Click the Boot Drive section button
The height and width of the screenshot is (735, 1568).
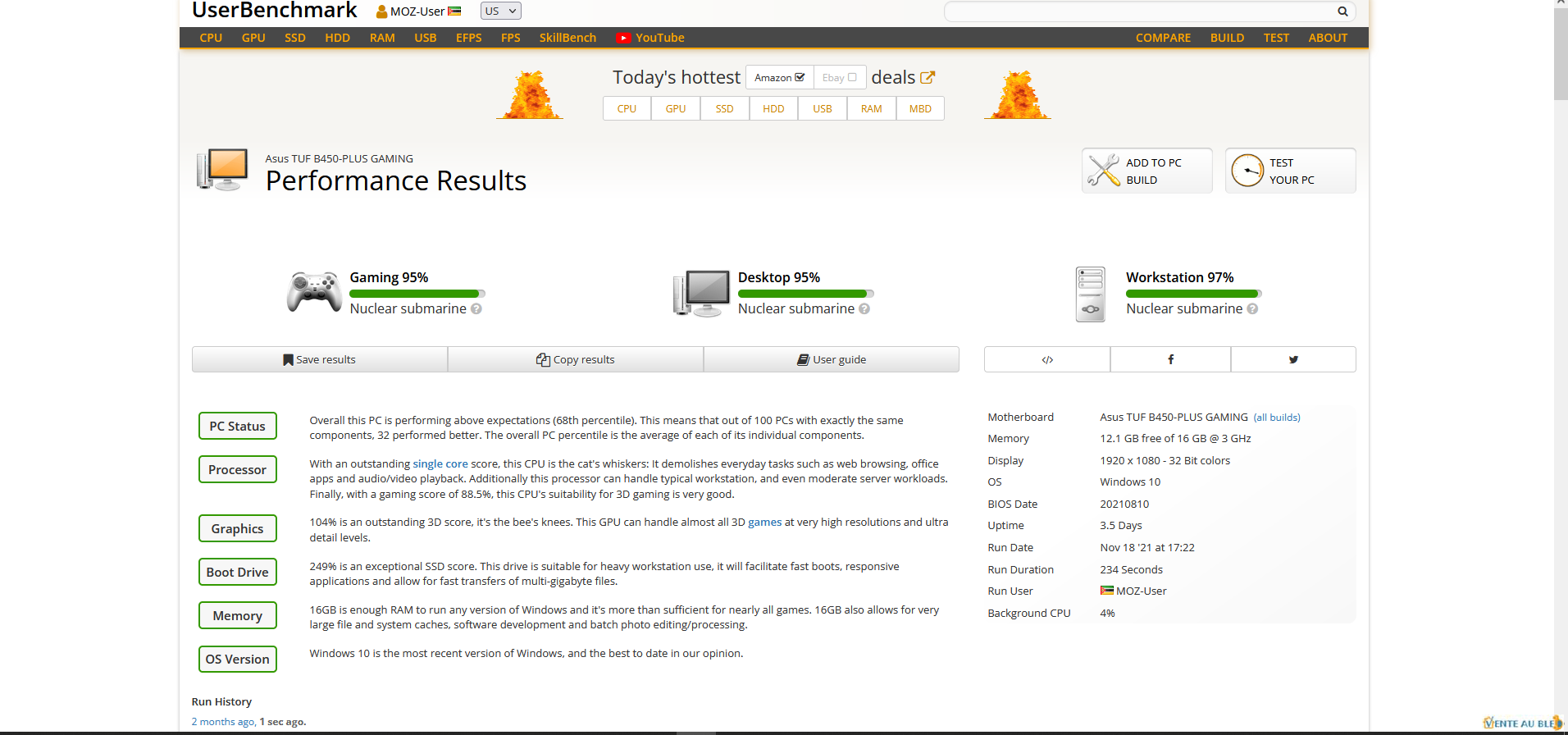click(237, 572)
